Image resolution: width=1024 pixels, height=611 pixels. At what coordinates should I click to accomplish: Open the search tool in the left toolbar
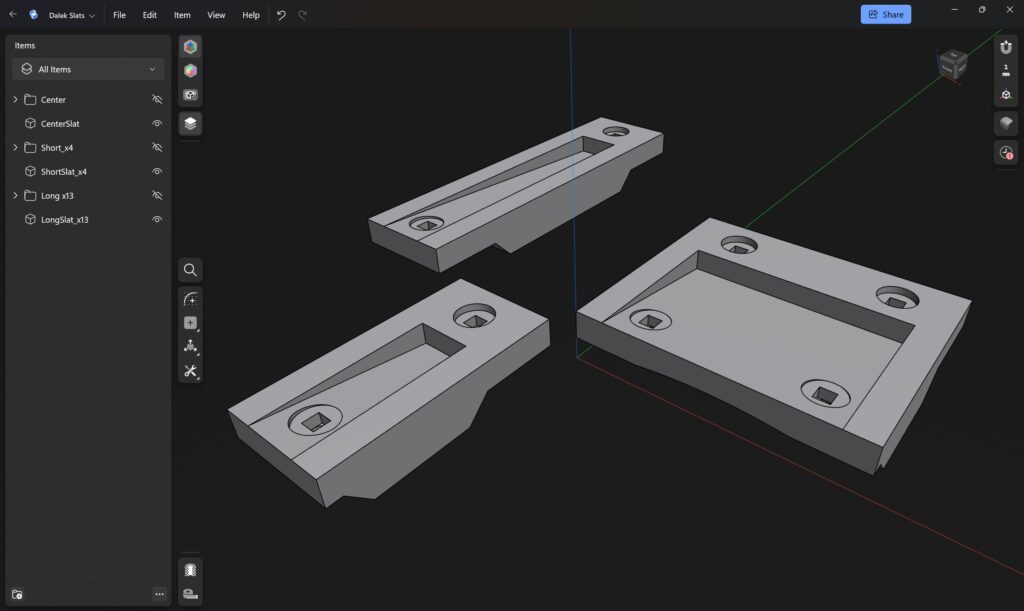click(190, 270)
